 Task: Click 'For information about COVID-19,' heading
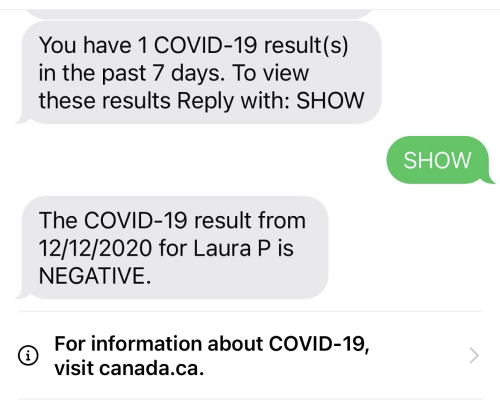(x=212, y=343)
